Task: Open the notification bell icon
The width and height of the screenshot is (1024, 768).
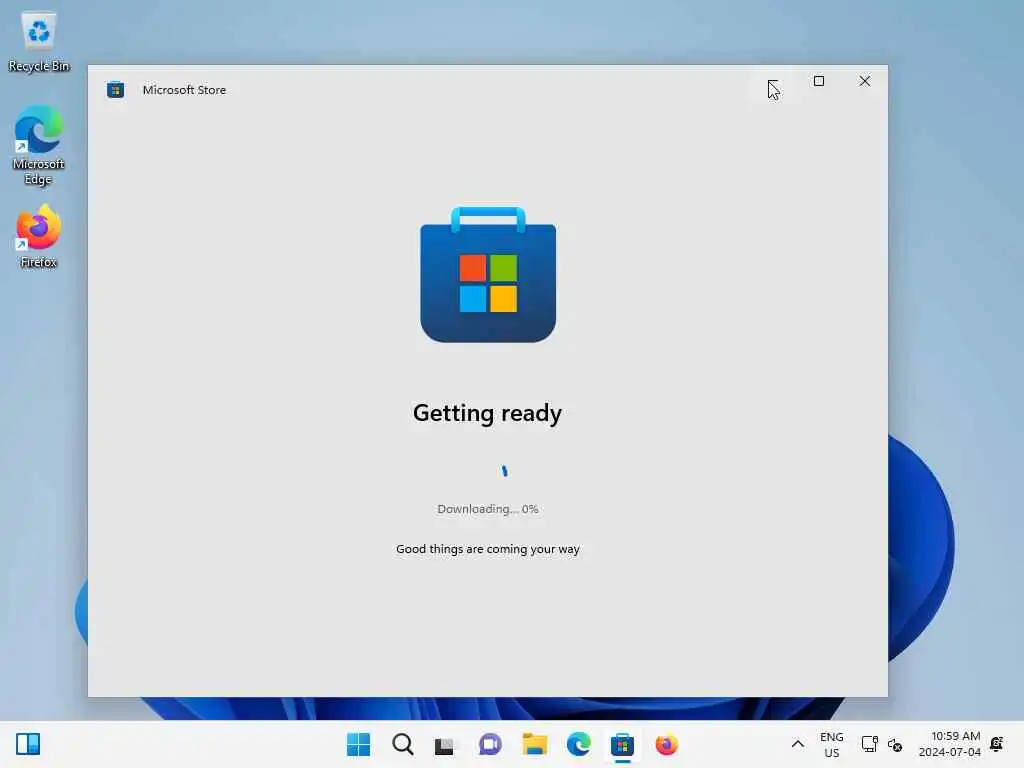Action: pyautogui.click(x=997, y=744)
